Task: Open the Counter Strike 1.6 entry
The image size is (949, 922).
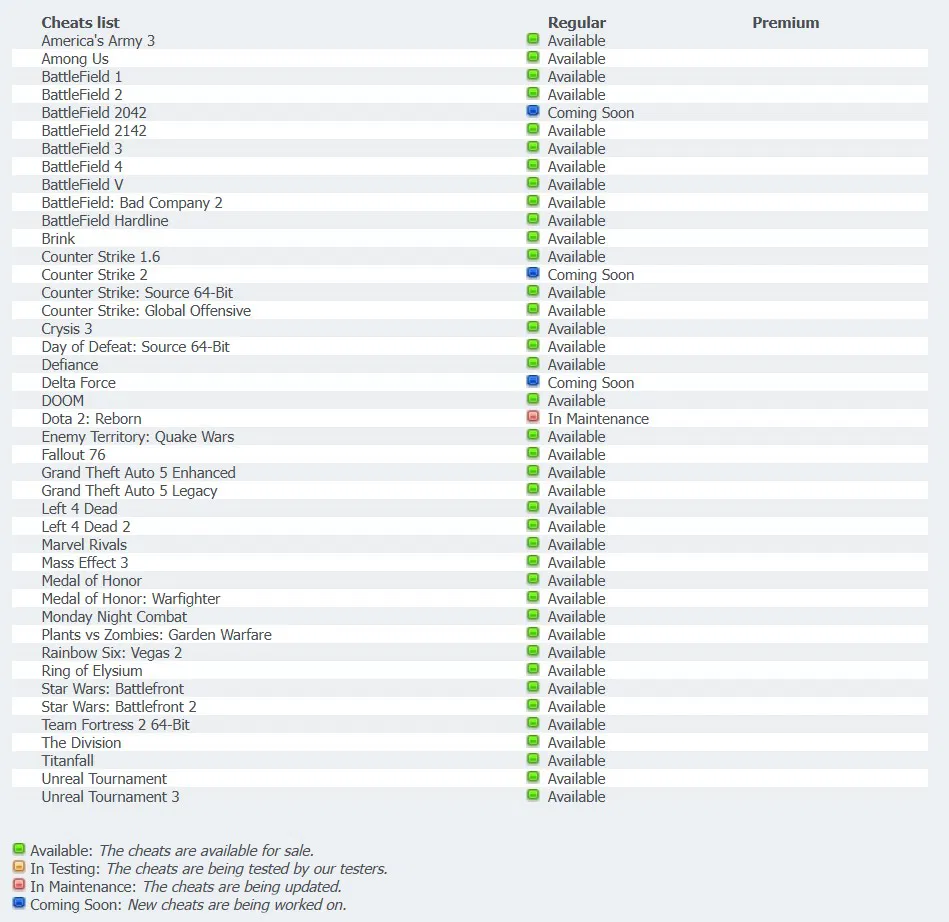Action: click(x=100, y=257)
